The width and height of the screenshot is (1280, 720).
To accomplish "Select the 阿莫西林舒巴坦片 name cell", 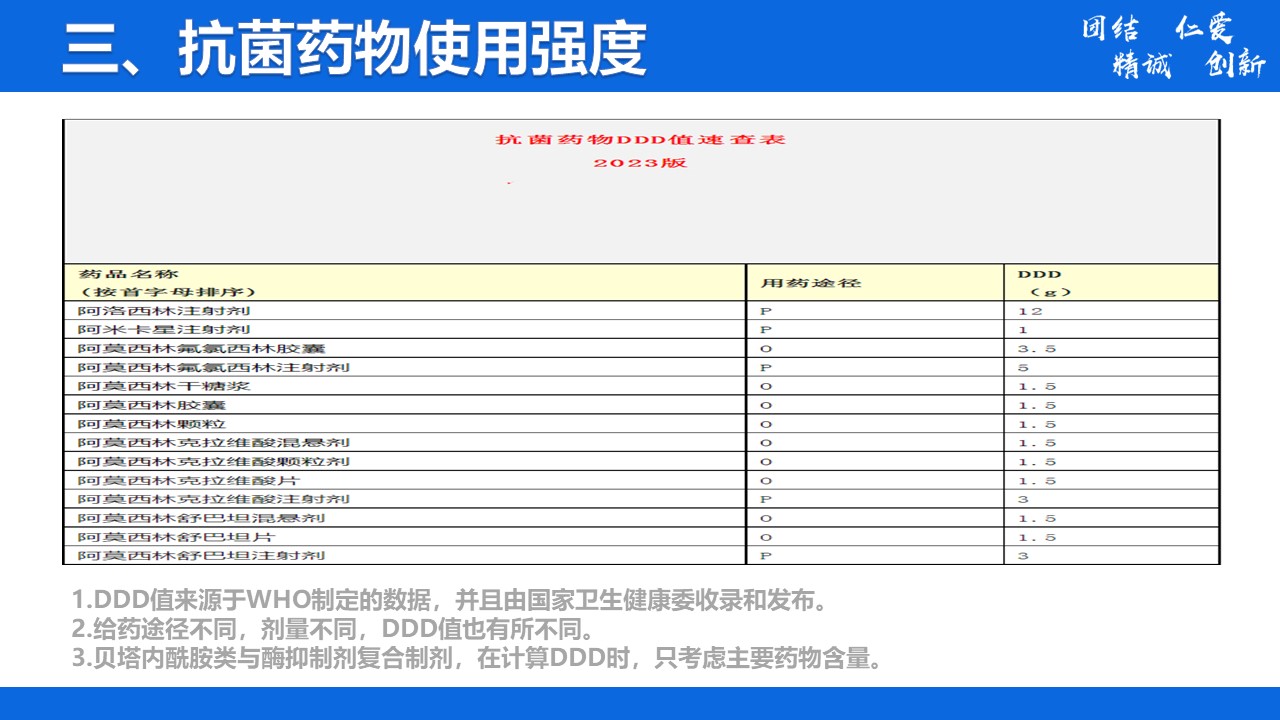I will [x=405, y=537].
